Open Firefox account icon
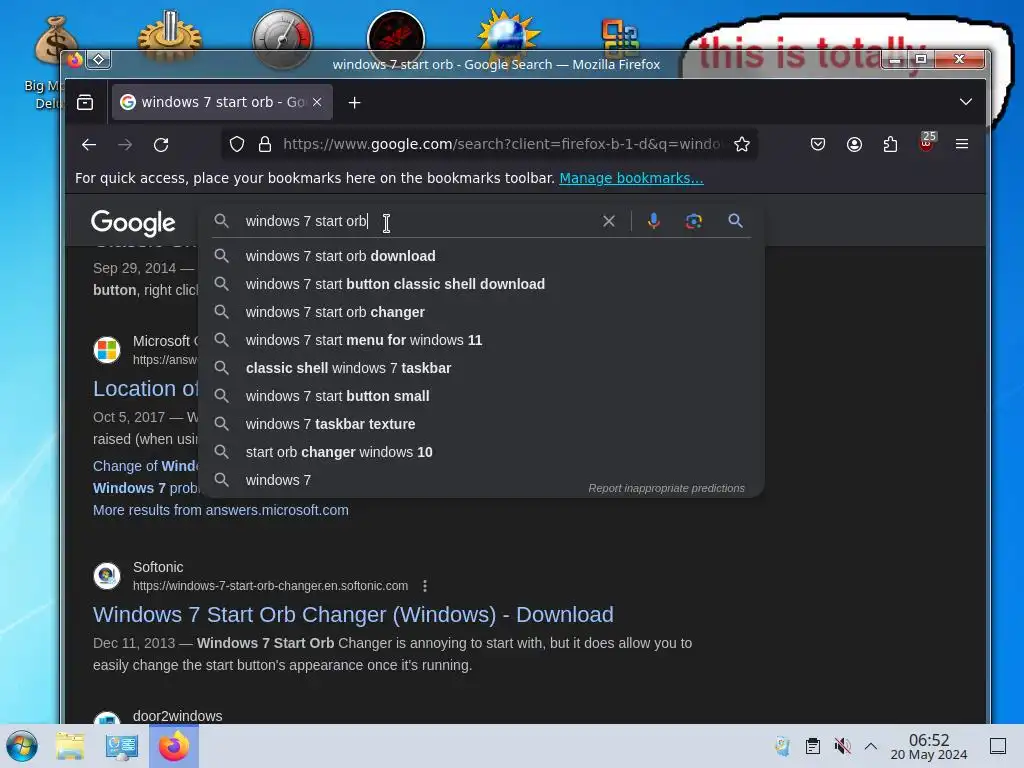The height and width of the screenshot is (768, 1024). (x=854, y=144)
